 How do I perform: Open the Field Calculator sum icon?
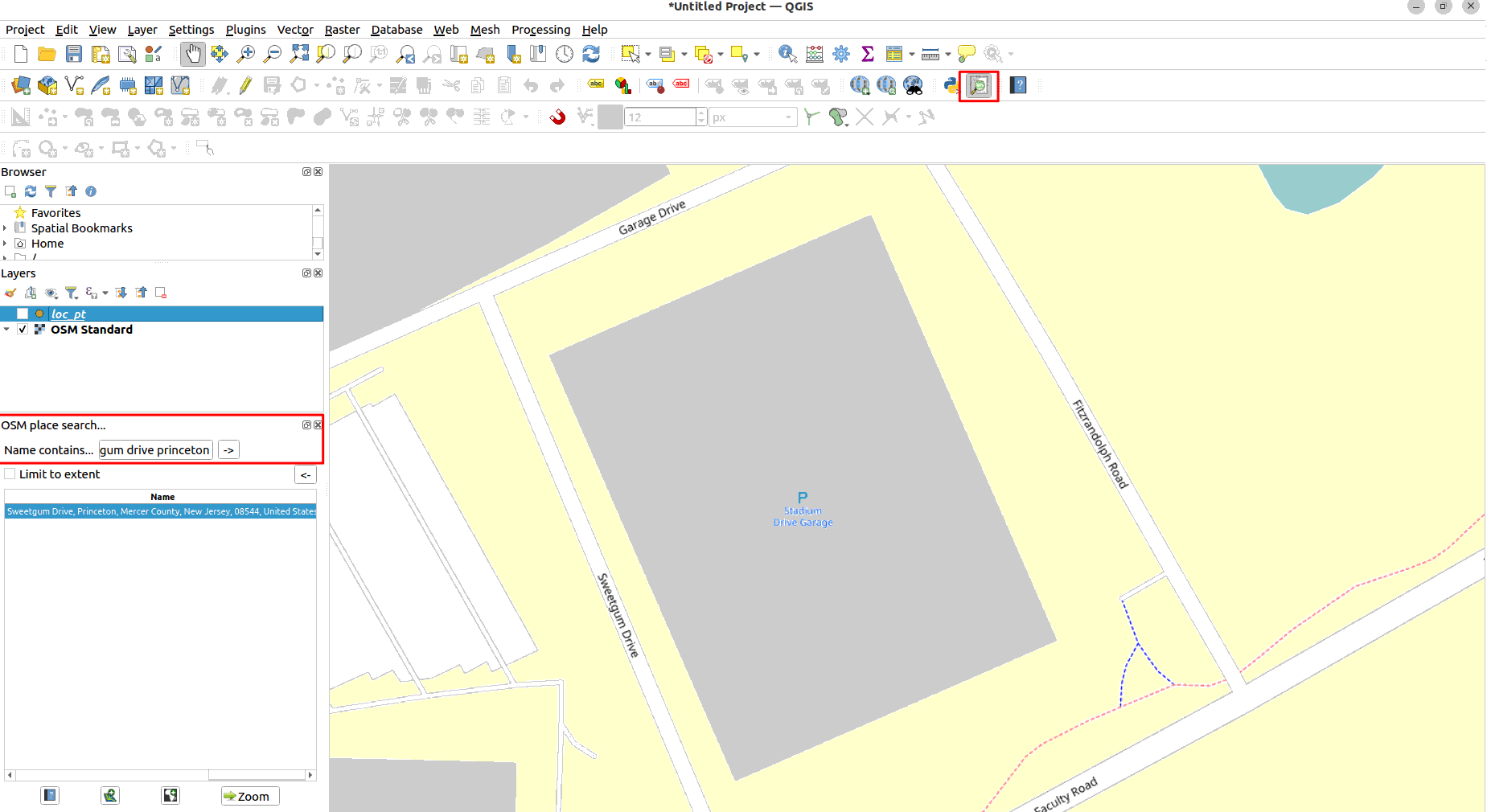pyautogui.click(x=868, y=54)
